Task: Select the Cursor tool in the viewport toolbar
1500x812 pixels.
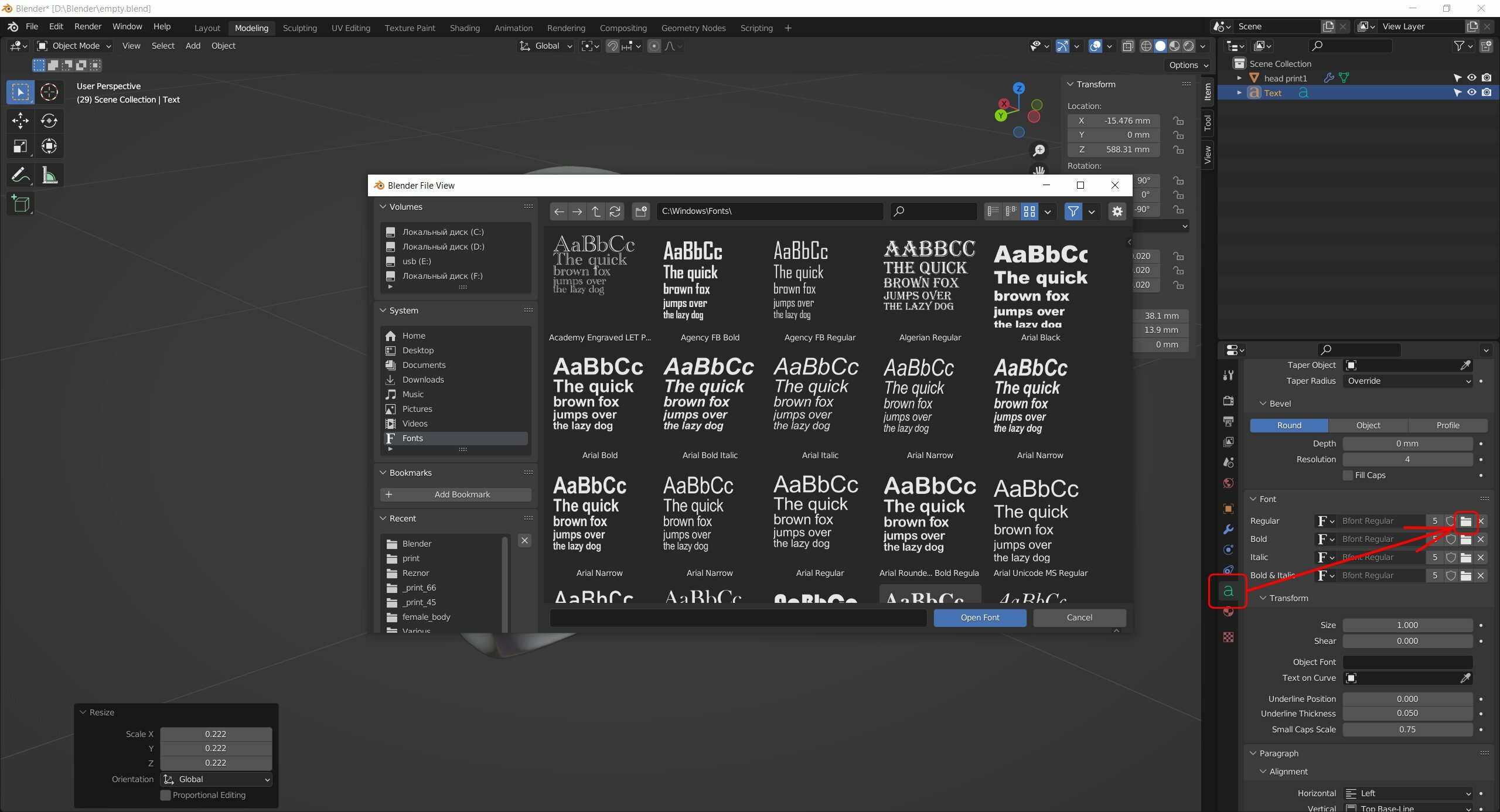Action: point(49,92)
